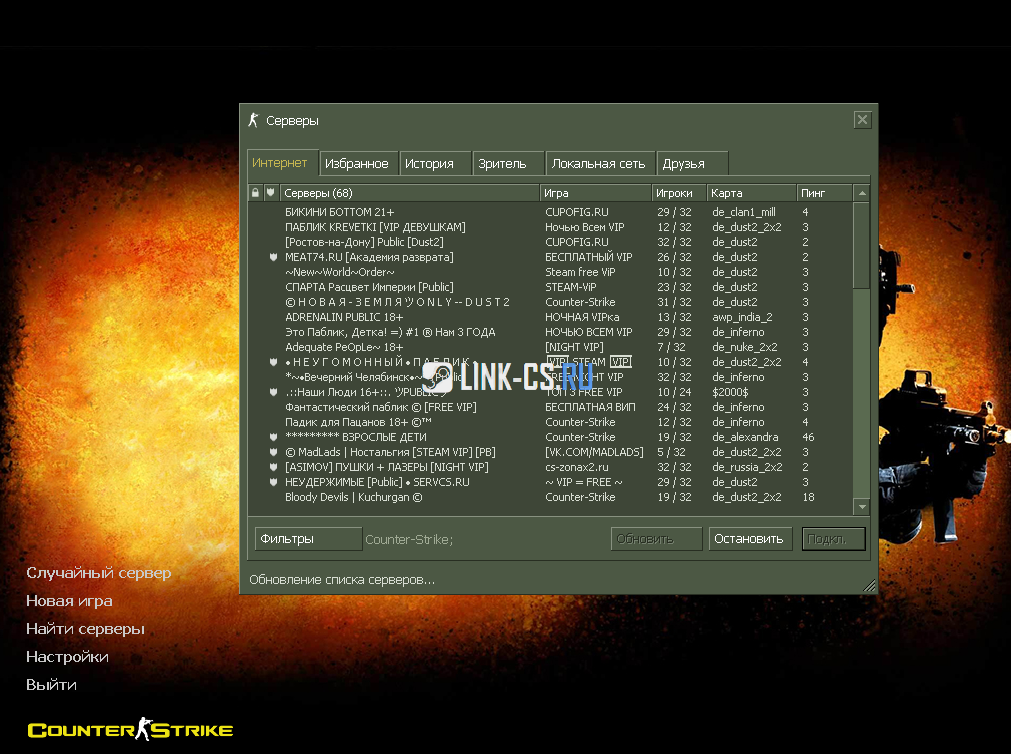Click the server list vertical scrollbar thumb
This screenshot has height=754, width=1011.
862,245
